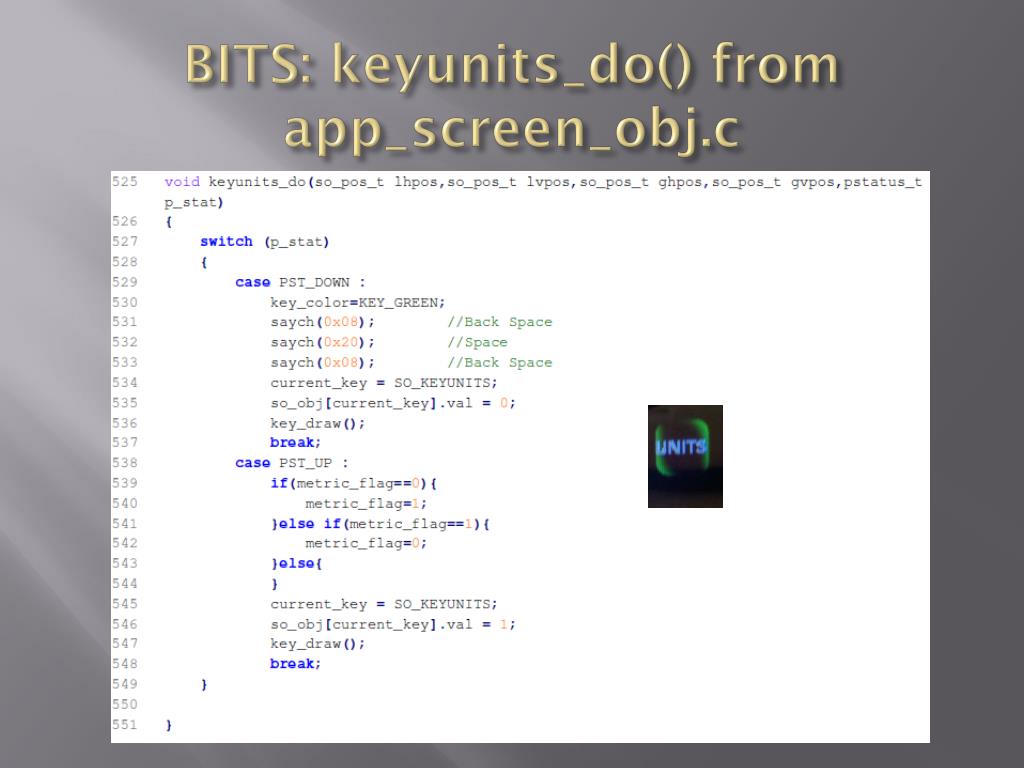Click the 'void' keyword on line 525
Viewport: 1024px width, 768px height.
(182, 182)
